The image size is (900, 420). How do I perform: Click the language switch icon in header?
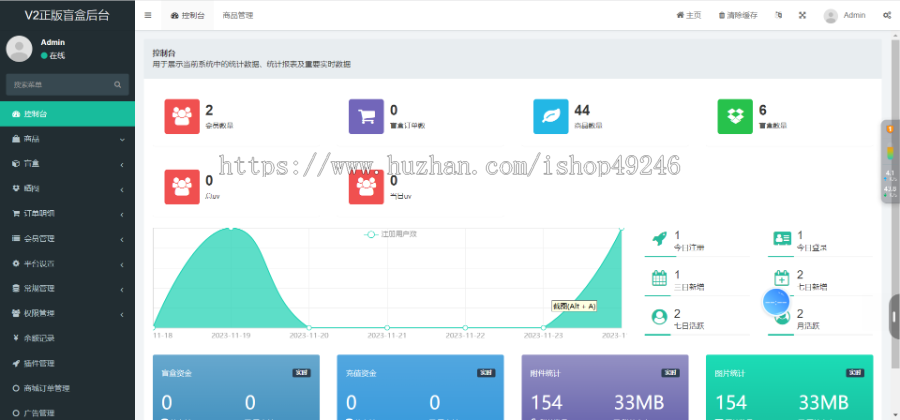[x=778, y=15]
